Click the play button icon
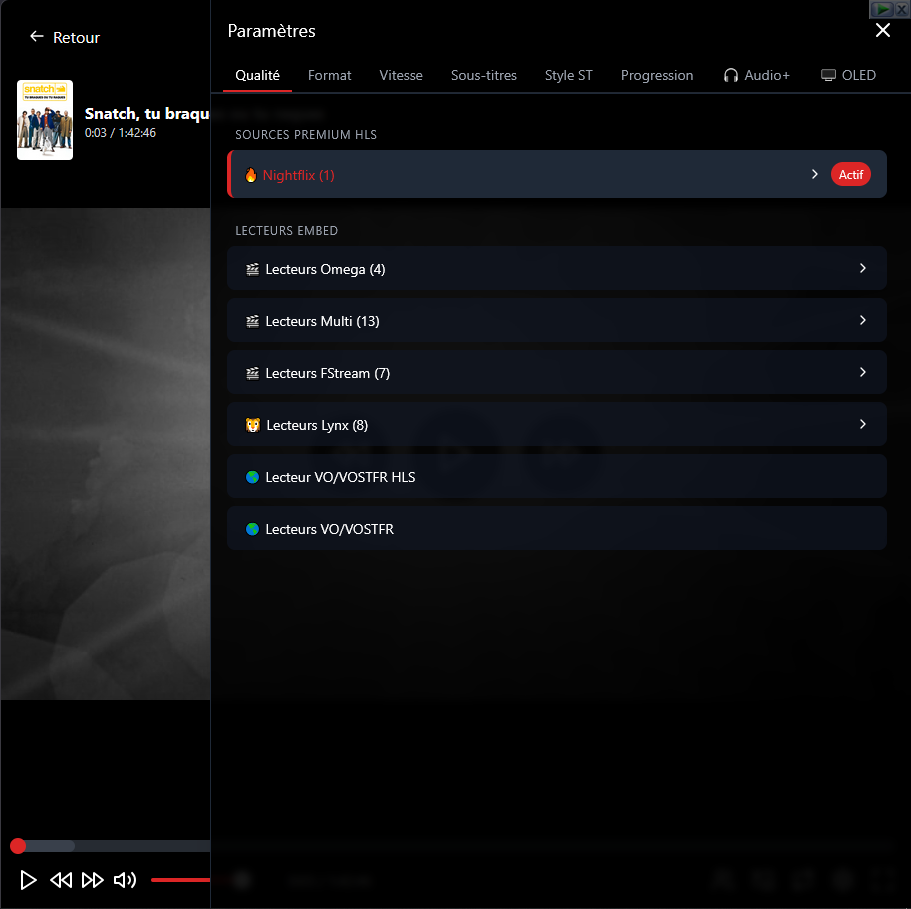The height and width of the screenshot is (909, 911). tap(28, 879)
